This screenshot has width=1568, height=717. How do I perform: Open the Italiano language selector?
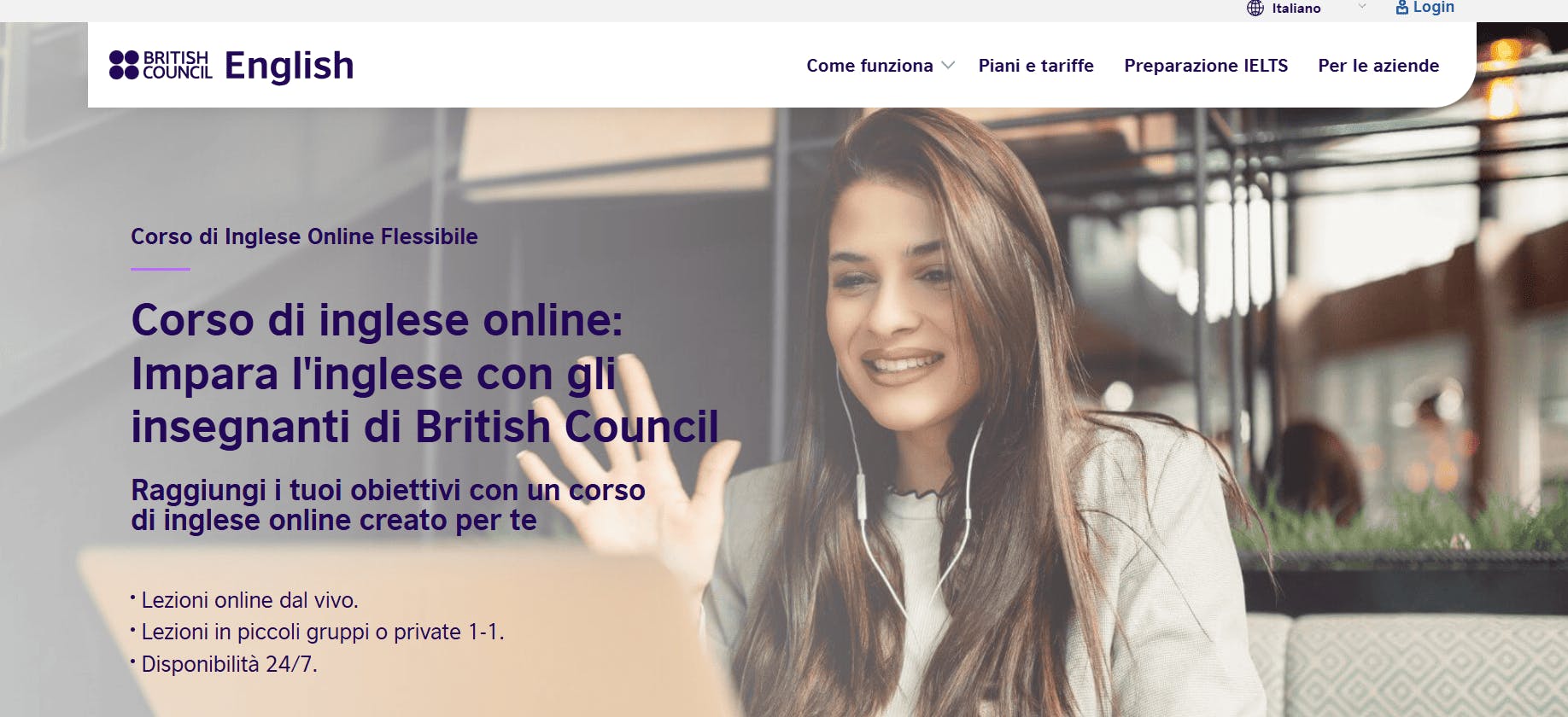coord(1296,9)
